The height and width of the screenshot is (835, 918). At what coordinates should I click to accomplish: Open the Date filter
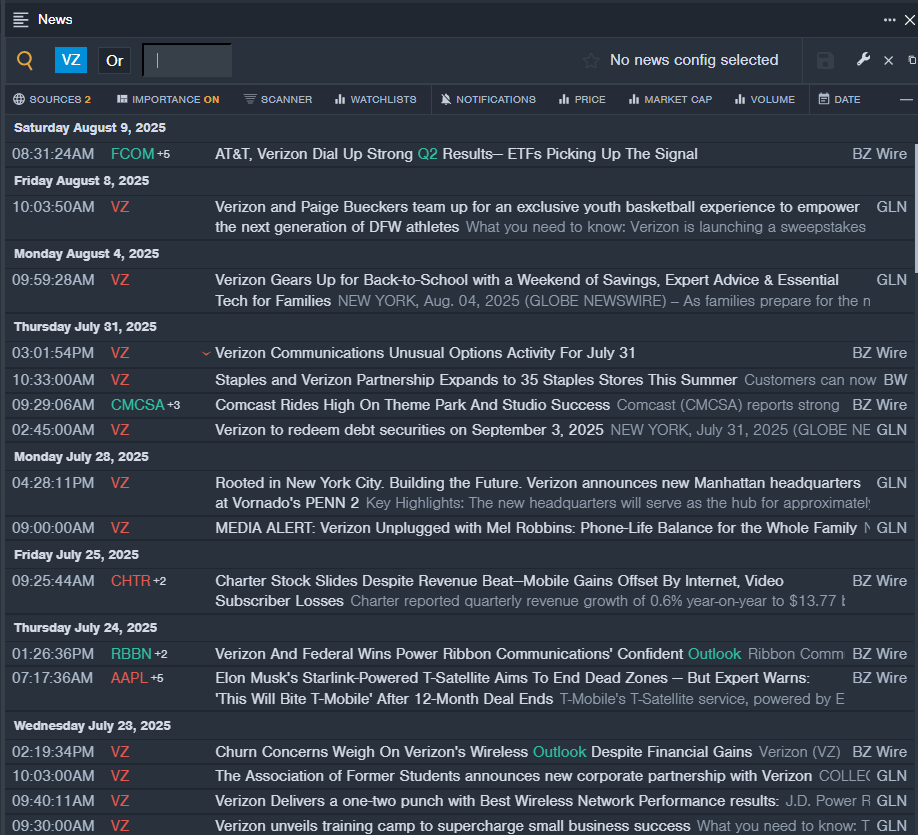click(839, 100)
